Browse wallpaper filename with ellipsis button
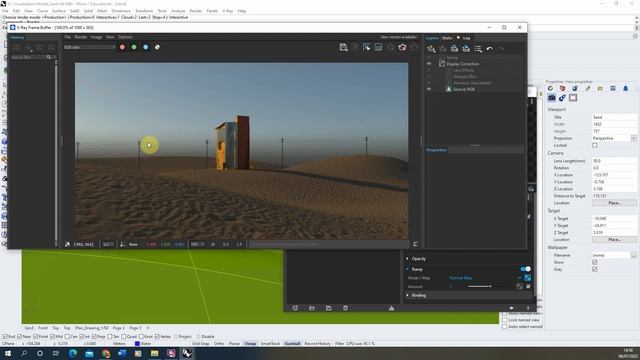 click(x=633, y=255)
